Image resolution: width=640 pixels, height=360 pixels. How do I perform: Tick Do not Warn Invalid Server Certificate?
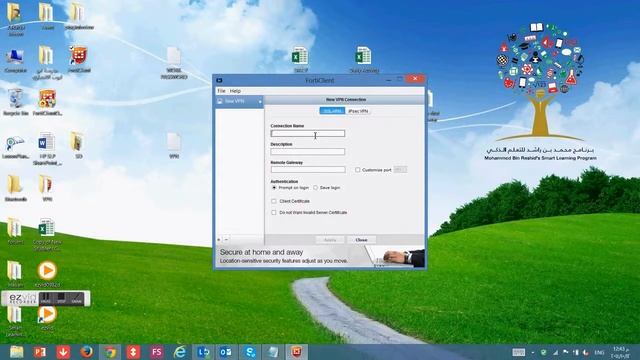(x=274, y=213)
